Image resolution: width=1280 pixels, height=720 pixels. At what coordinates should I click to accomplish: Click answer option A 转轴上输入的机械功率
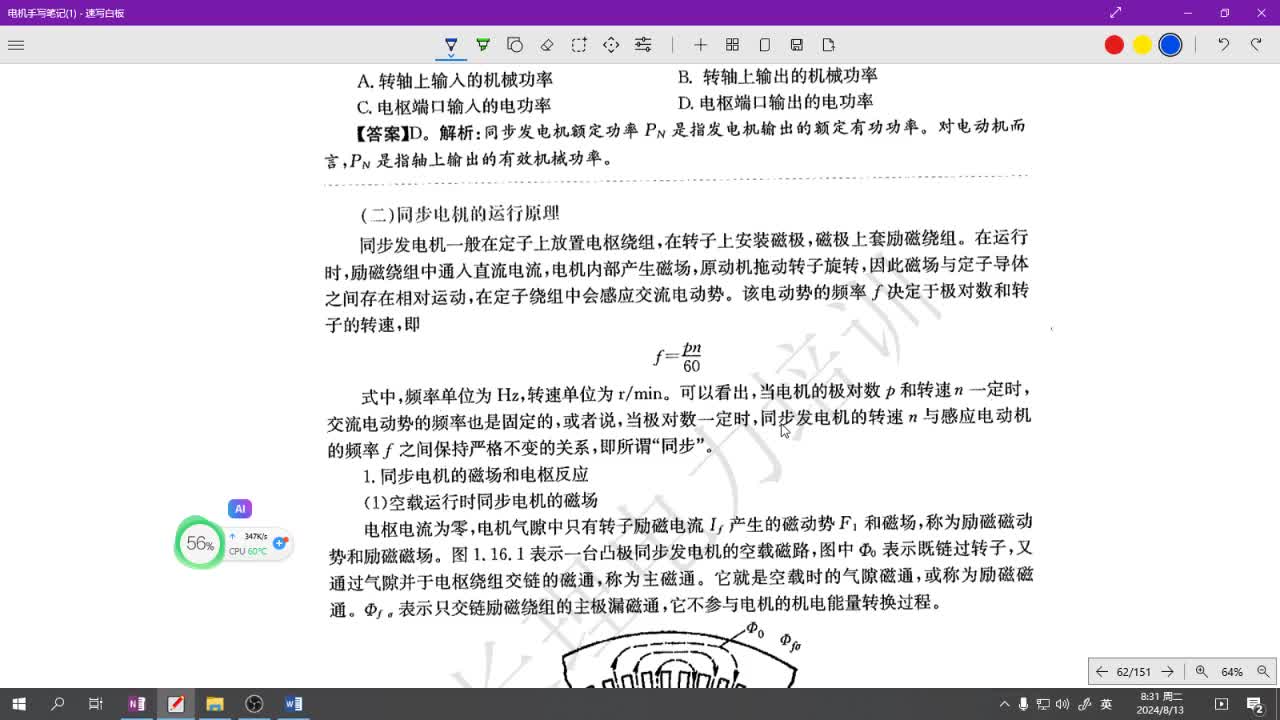pyautogui.click(x=455, y=80)
